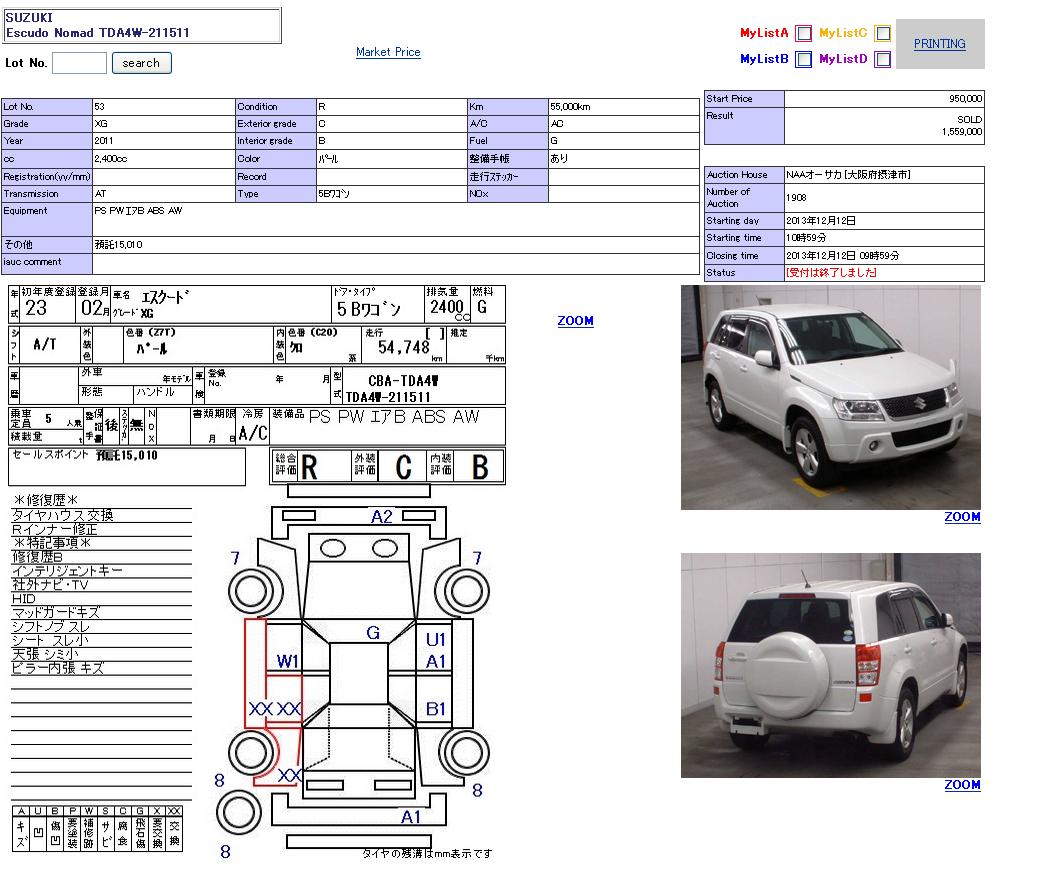Click the overall grade R box on sheet
The width and height of the screenshot is (1039, 879).
[x=310, y=467]
